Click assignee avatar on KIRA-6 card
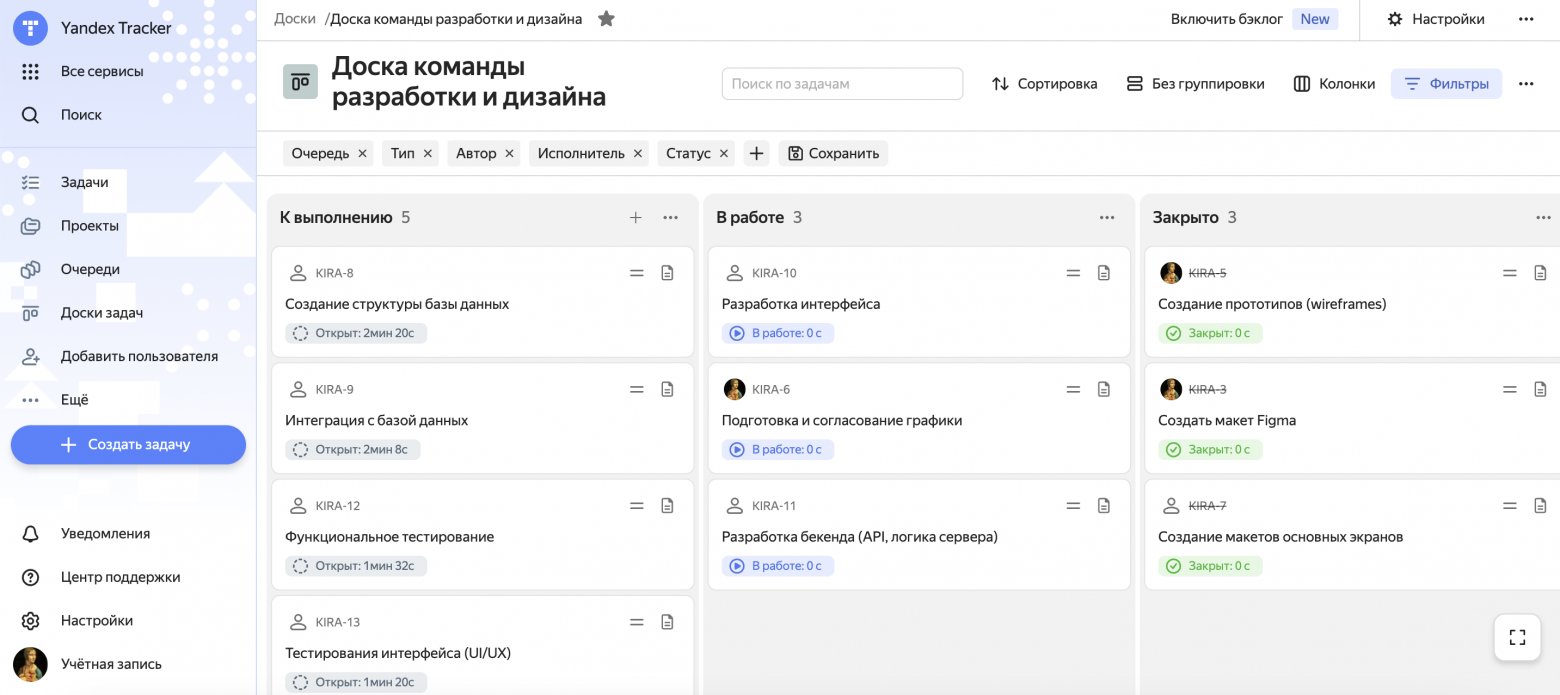1560x695 pixels. [x=735, y=389]
